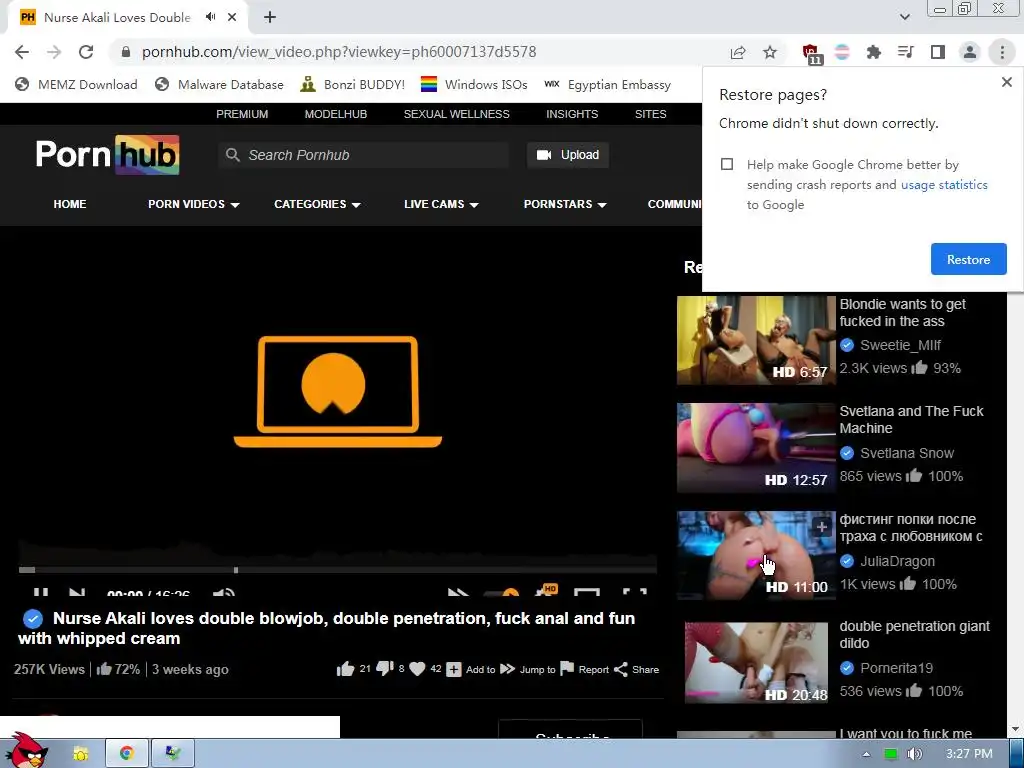Close the Restore pages popup
Viewport: 1024px width, 768px height.
(x=1006, y=82)
